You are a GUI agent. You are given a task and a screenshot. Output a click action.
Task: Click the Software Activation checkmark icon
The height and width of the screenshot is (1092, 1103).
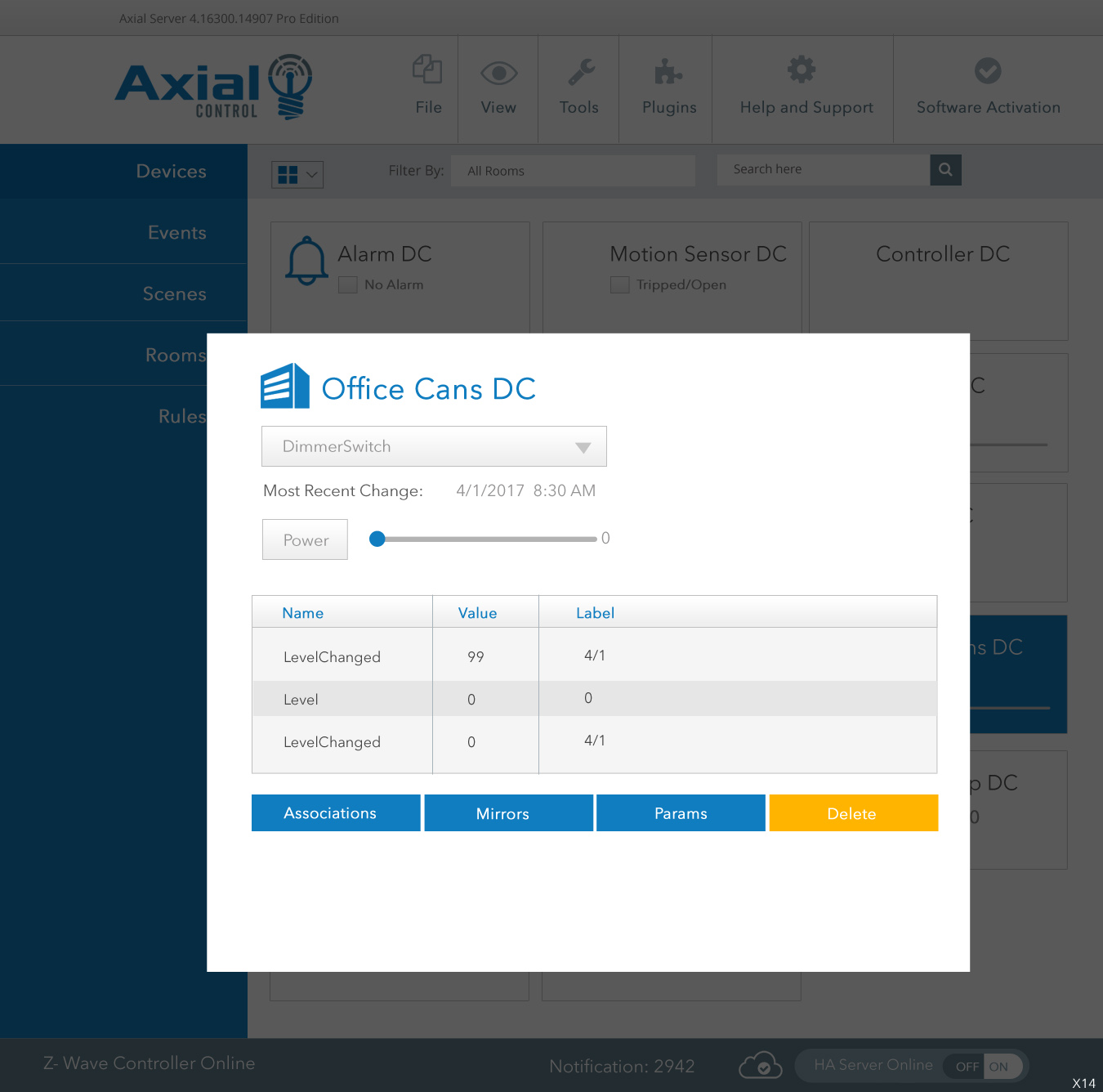pyautogui.click(x=988, y=71)
